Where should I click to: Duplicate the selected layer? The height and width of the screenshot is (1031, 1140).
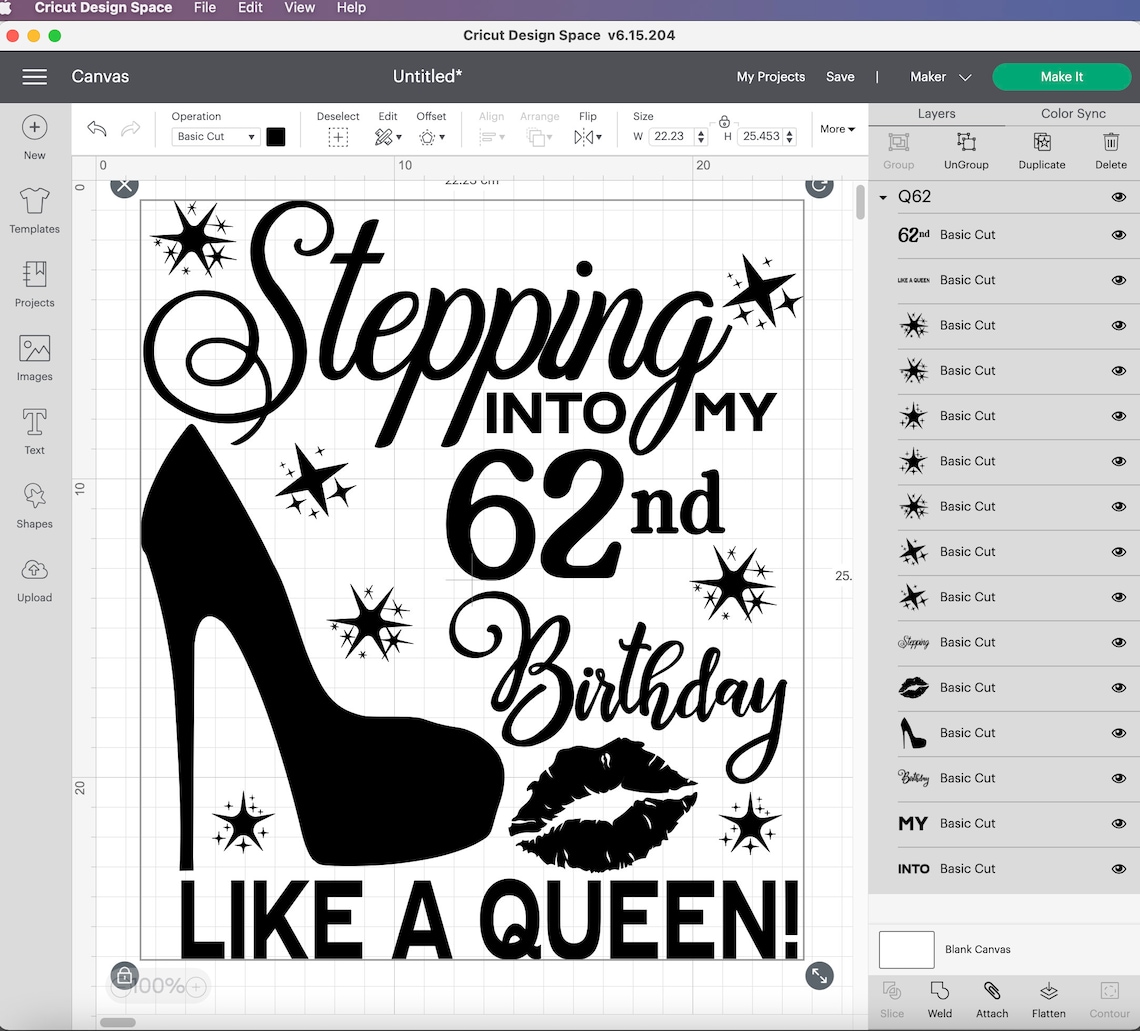[x=1041, y=151]
